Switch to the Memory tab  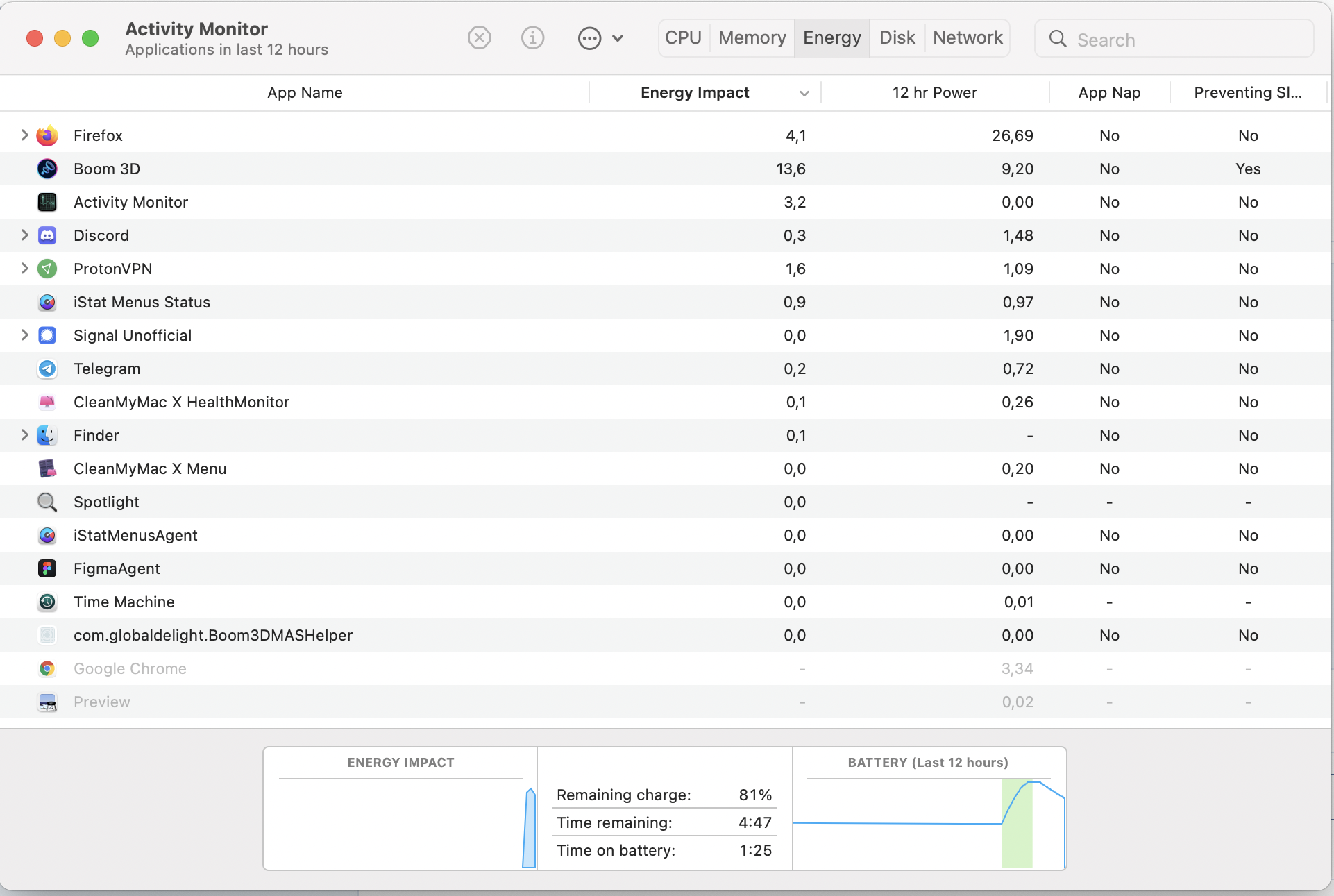[752, 37]
